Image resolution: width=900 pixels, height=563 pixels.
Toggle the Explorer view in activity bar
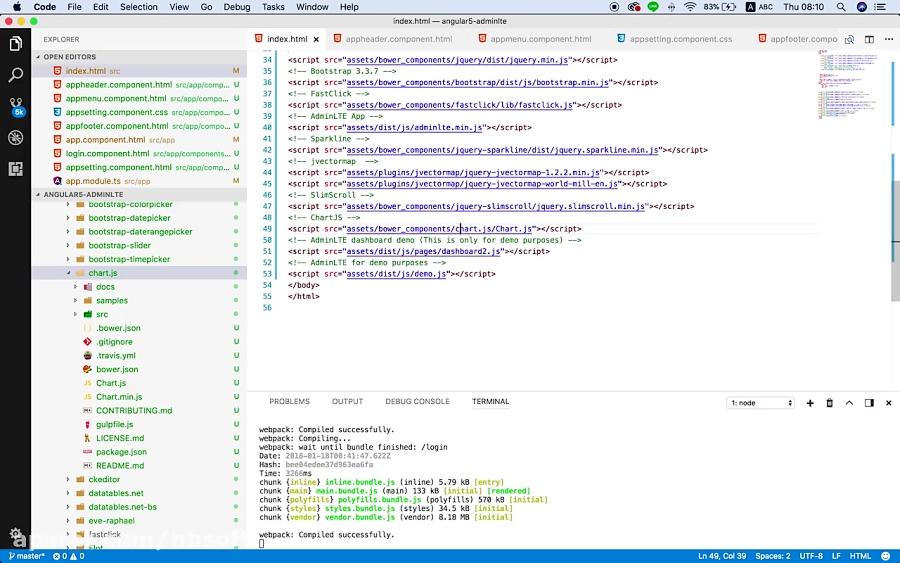(x=15, y=44)
